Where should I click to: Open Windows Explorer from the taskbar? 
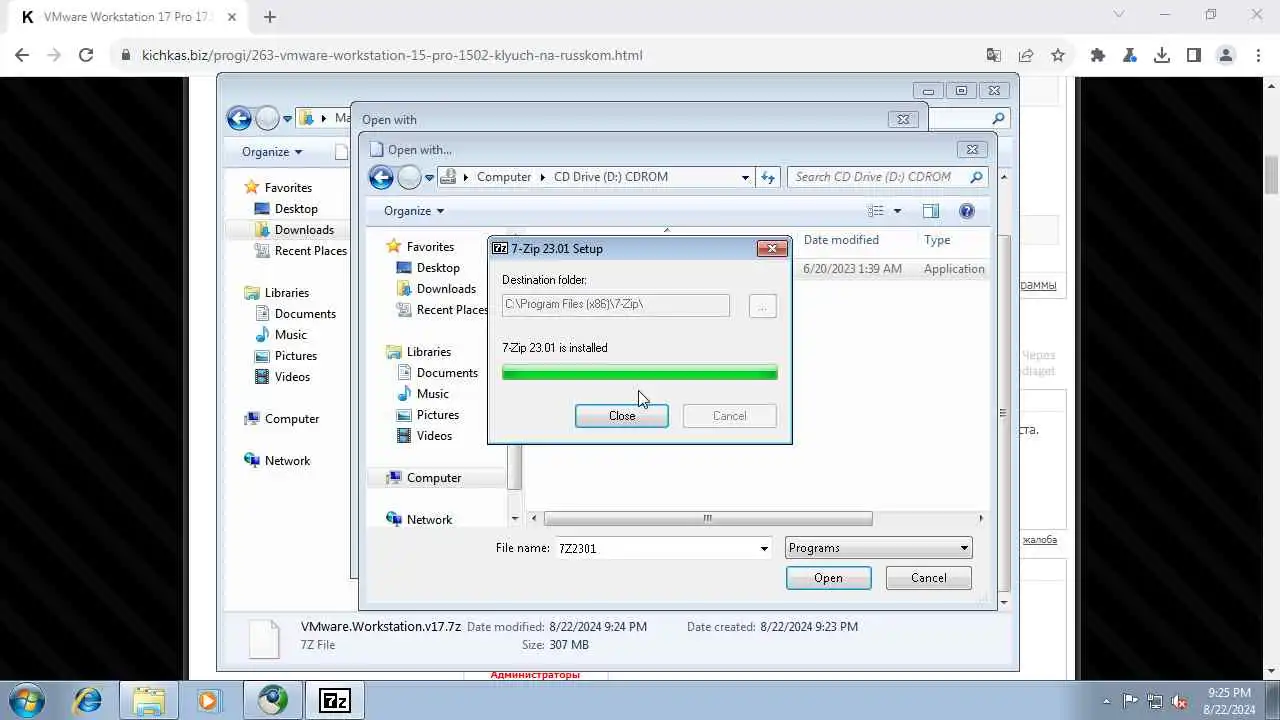pyautogui.click(x=148, y=700)
